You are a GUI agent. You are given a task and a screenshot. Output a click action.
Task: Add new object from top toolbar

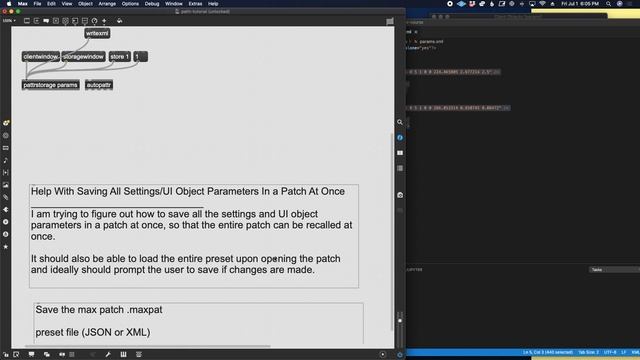[27, 20]
